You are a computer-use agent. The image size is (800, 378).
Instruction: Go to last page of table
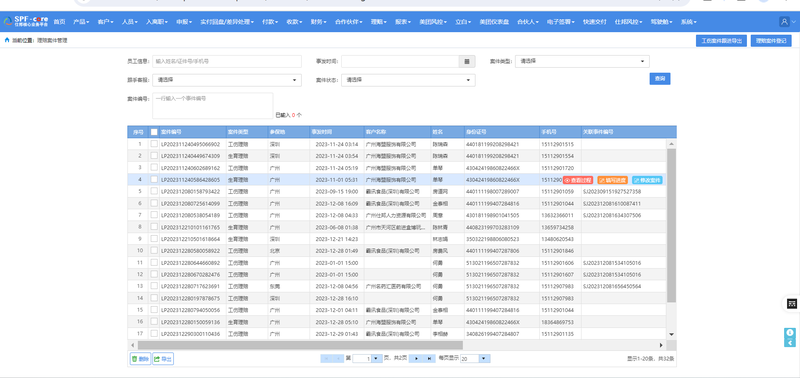[429, 359]
